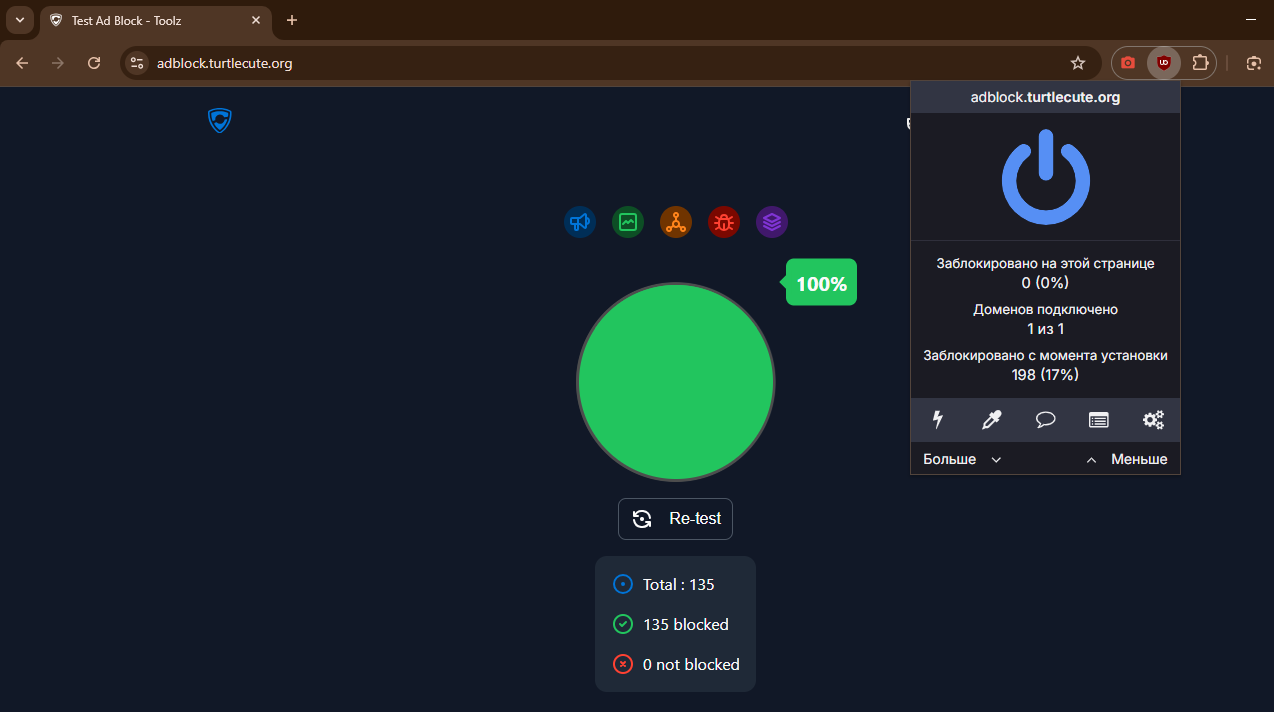Image resolution: width=1274 pixels, height=712 pixels.
Task: Enter element zapper mode (lightning icon)
Action: click(938, 420)
